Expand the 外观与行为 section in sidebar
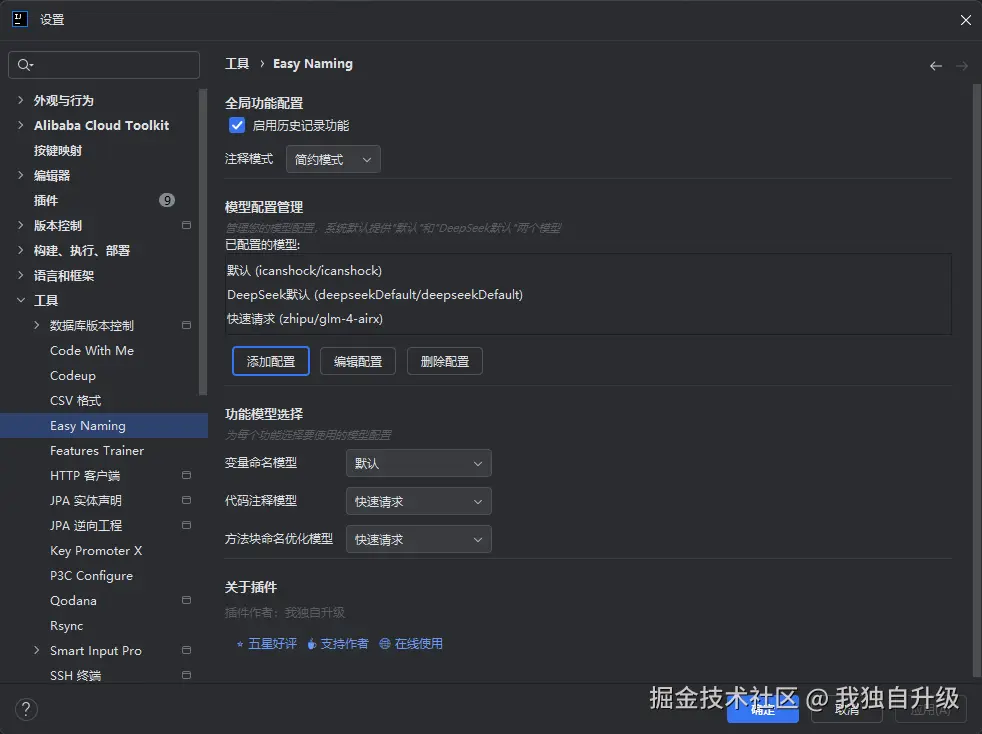Viewport: 982px width, 734px height. click(18, 100)
